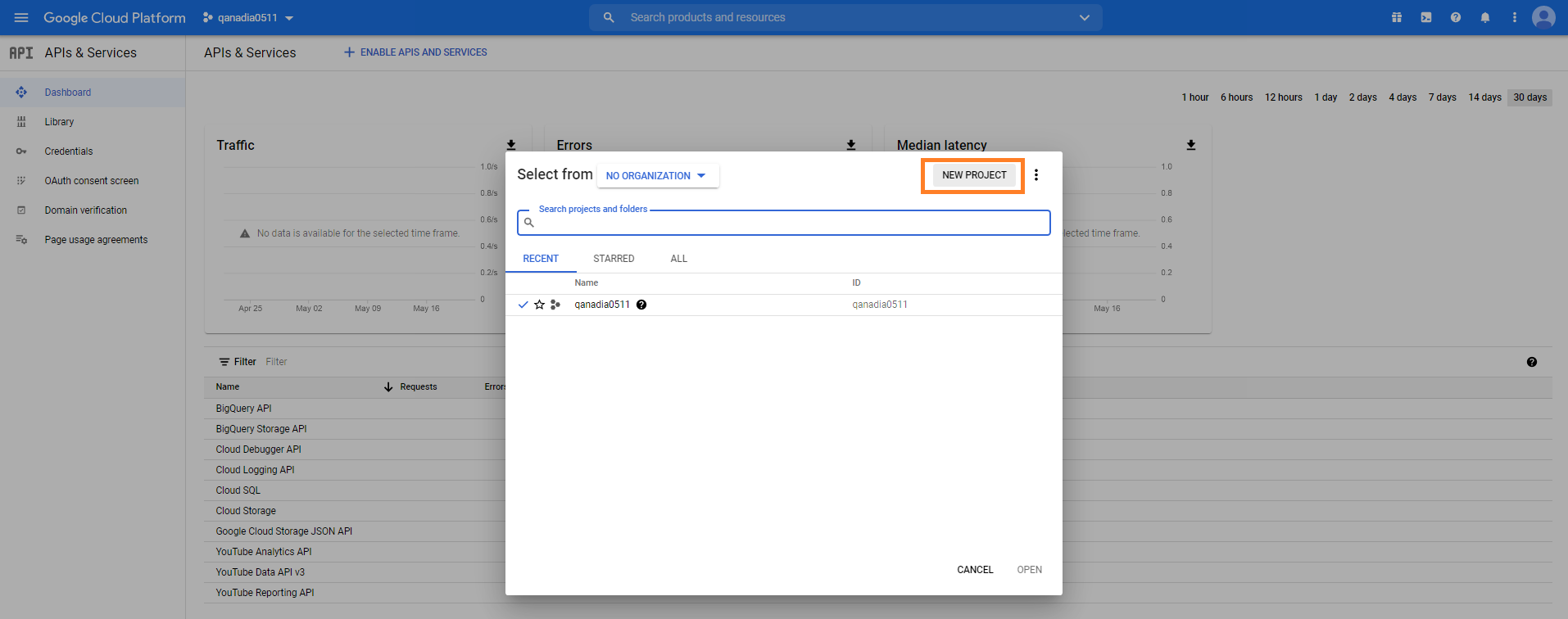Viewport: 1568px width, 619px height.
Task: Activate Cloud Shell terminal icon
Action: [1426, 17]
